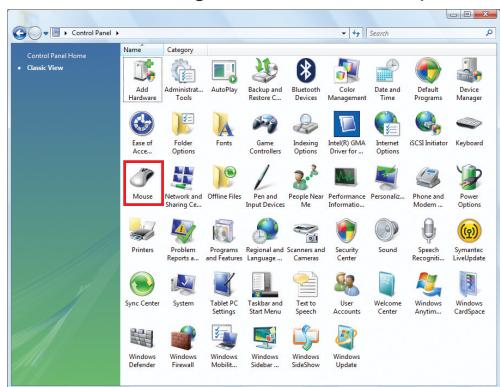Open Tablet PC Settings
Image resolution: width=500 pixels, height=387 pixels.
pos(224,293)
